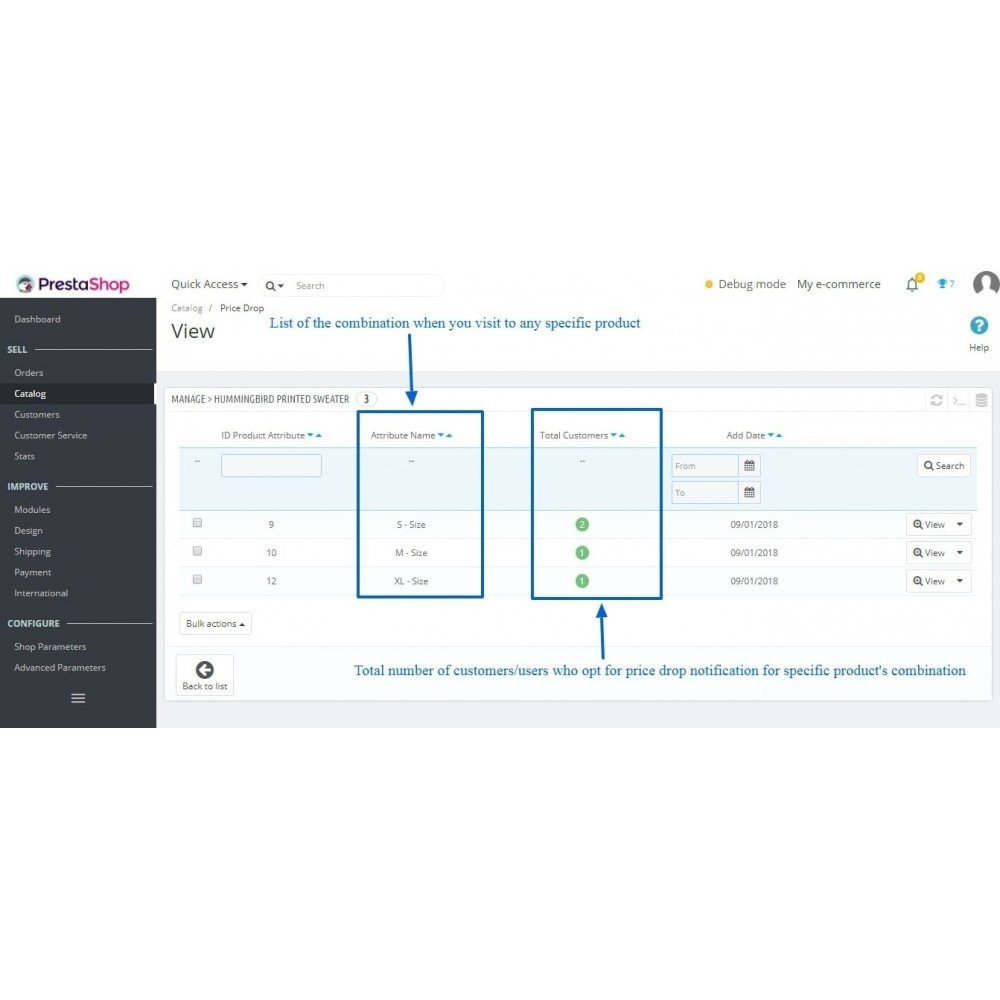Sort Attribute Name descending

441,435
